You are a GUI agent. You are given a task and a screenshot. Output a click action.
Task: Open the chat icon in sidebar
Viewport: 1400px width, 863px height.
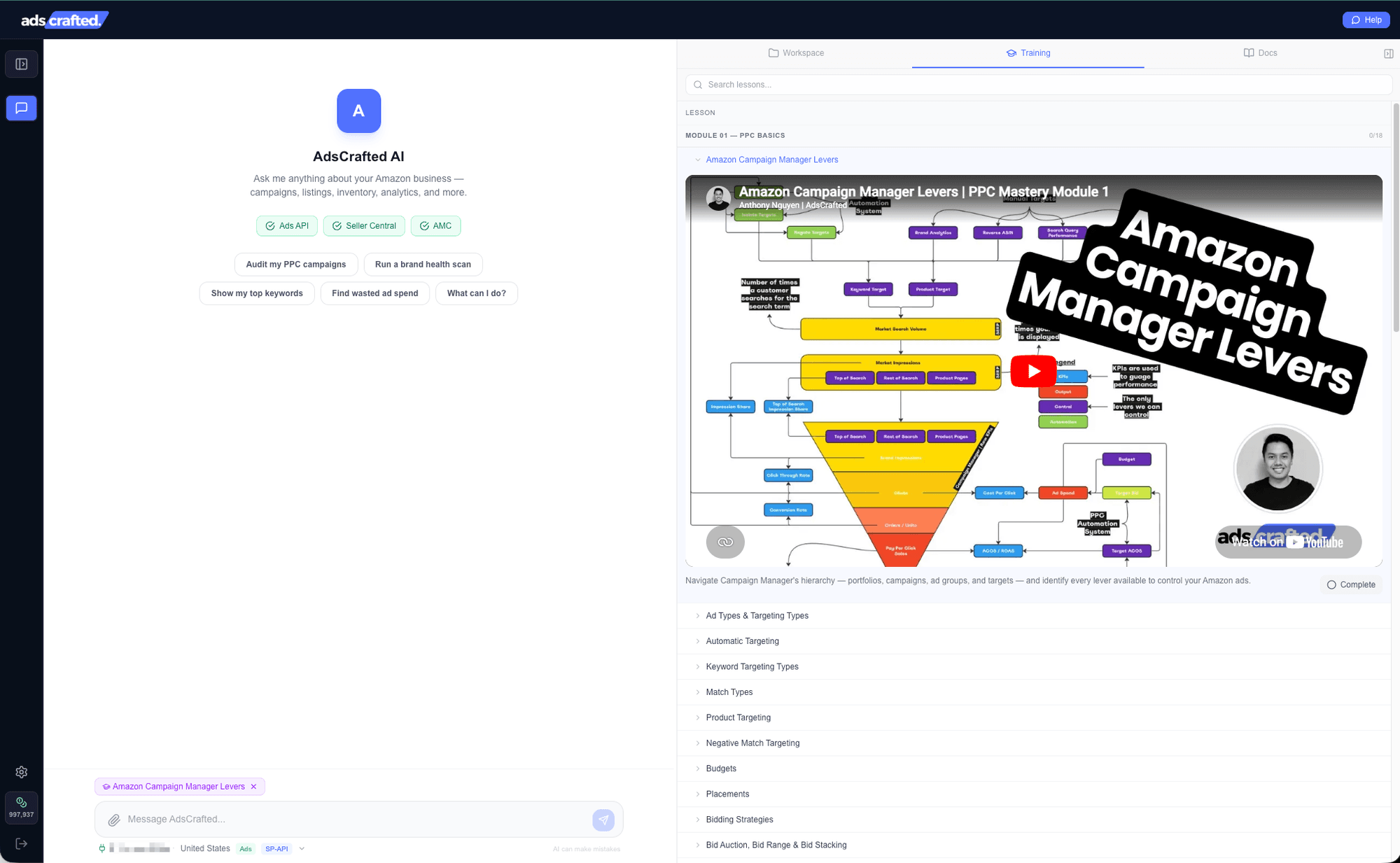click(22, 108)
